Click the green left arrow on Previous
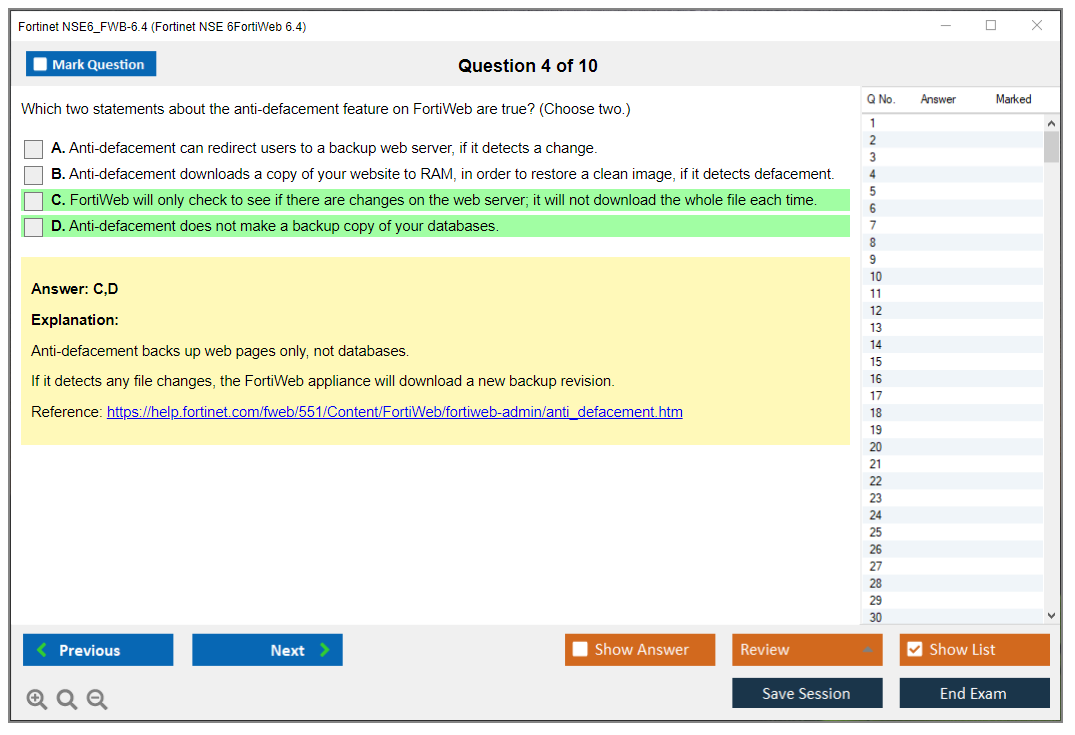 (42, 650)
